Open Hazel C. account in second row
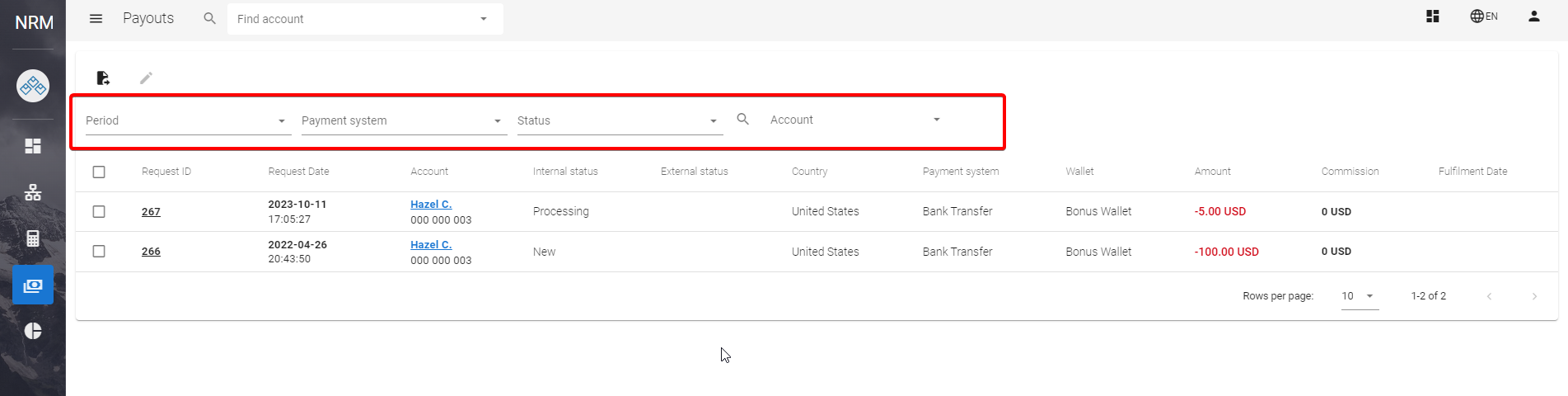The image size is (1568, 396). click(x=431, y=245)
